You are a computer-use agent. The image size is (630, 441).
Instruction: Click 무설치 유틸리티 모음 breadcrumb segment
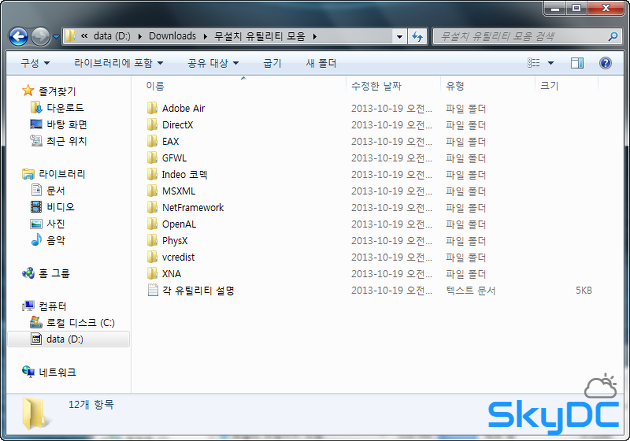[x=260, y=36]
